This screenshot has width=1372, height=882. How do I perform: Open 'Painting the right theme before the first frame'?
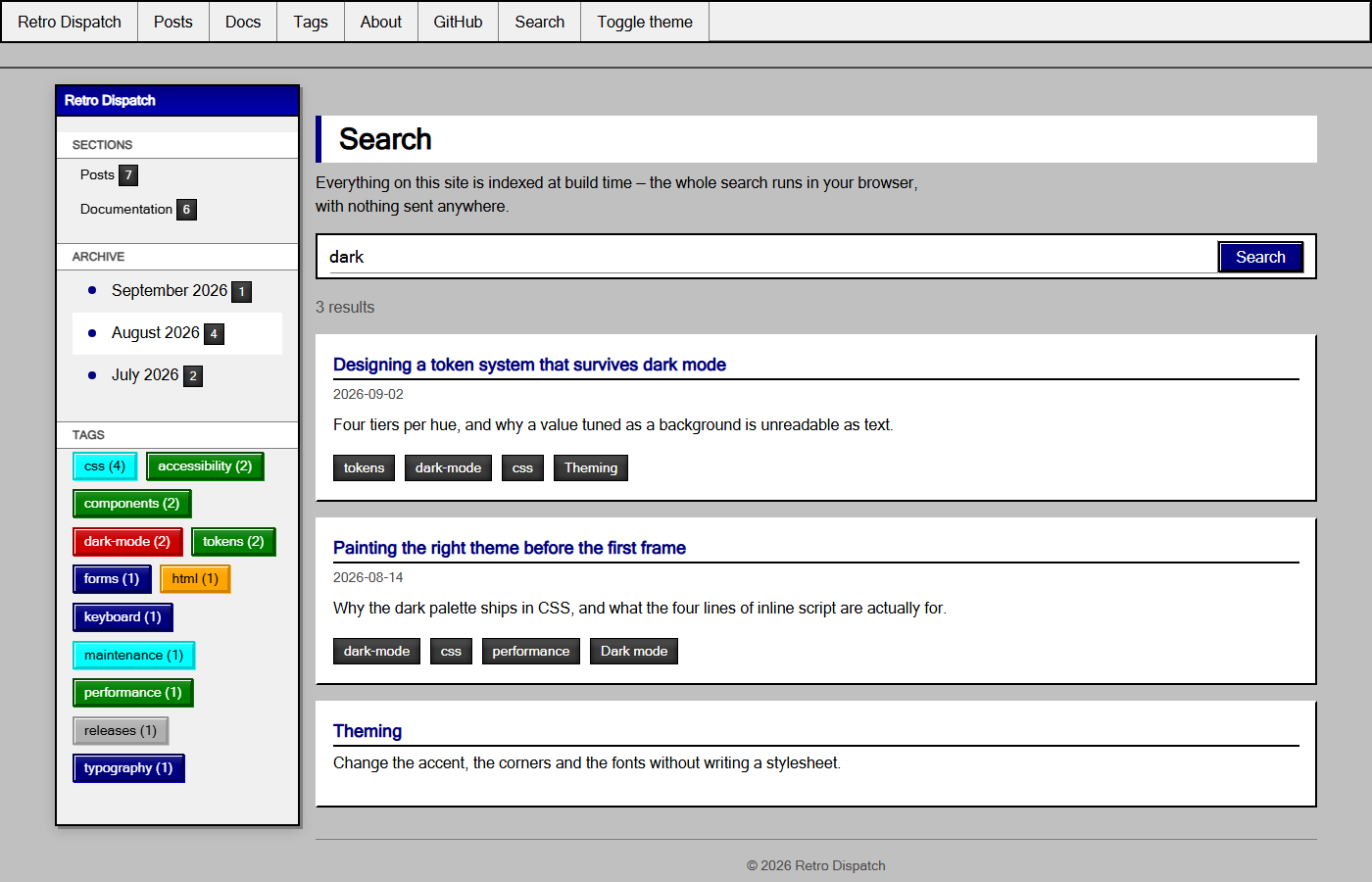tap(510, 548)
